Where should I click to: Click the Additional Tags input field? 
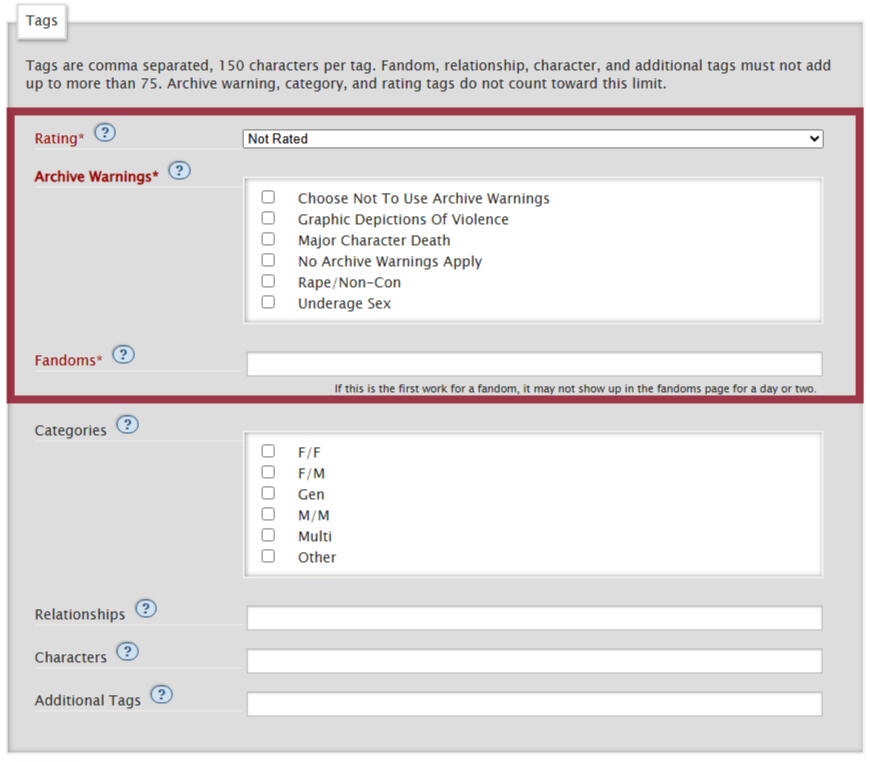(x=533, y=703)
